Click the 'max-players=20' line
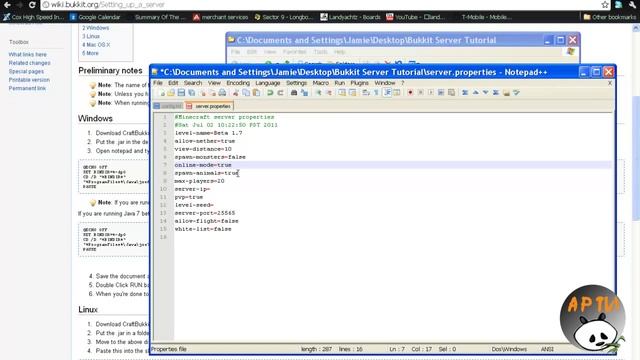Screen dimensions: 640x360 tap(199, 181)
